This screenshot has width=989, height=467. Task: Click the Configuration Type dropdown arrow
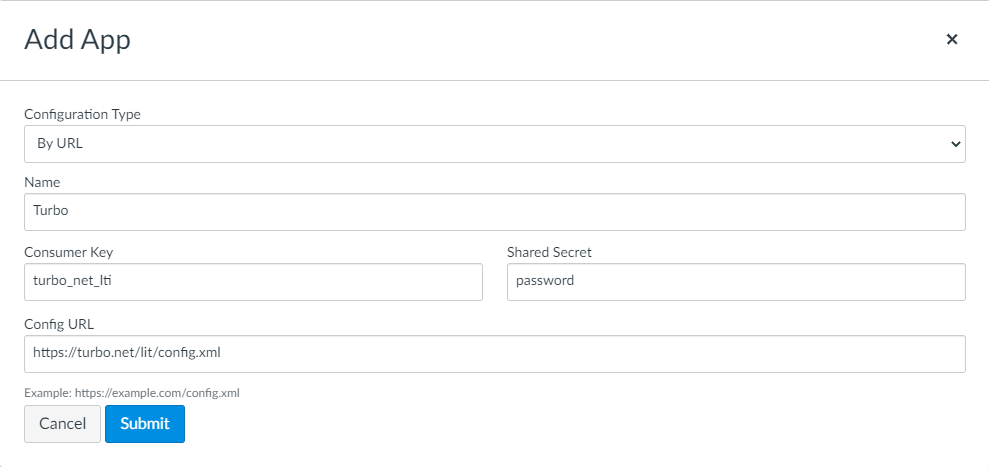(953, 144)
